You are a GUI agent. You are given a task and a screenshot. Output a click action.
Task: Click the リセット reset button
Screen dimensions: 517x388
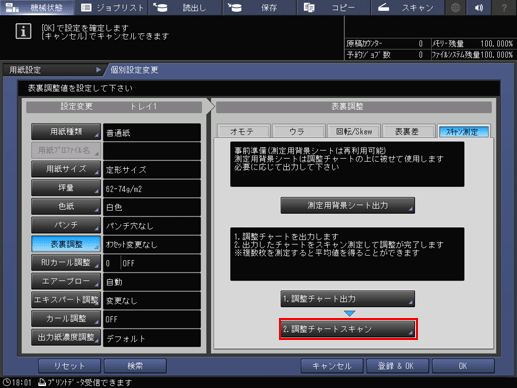tap(69, 366)
